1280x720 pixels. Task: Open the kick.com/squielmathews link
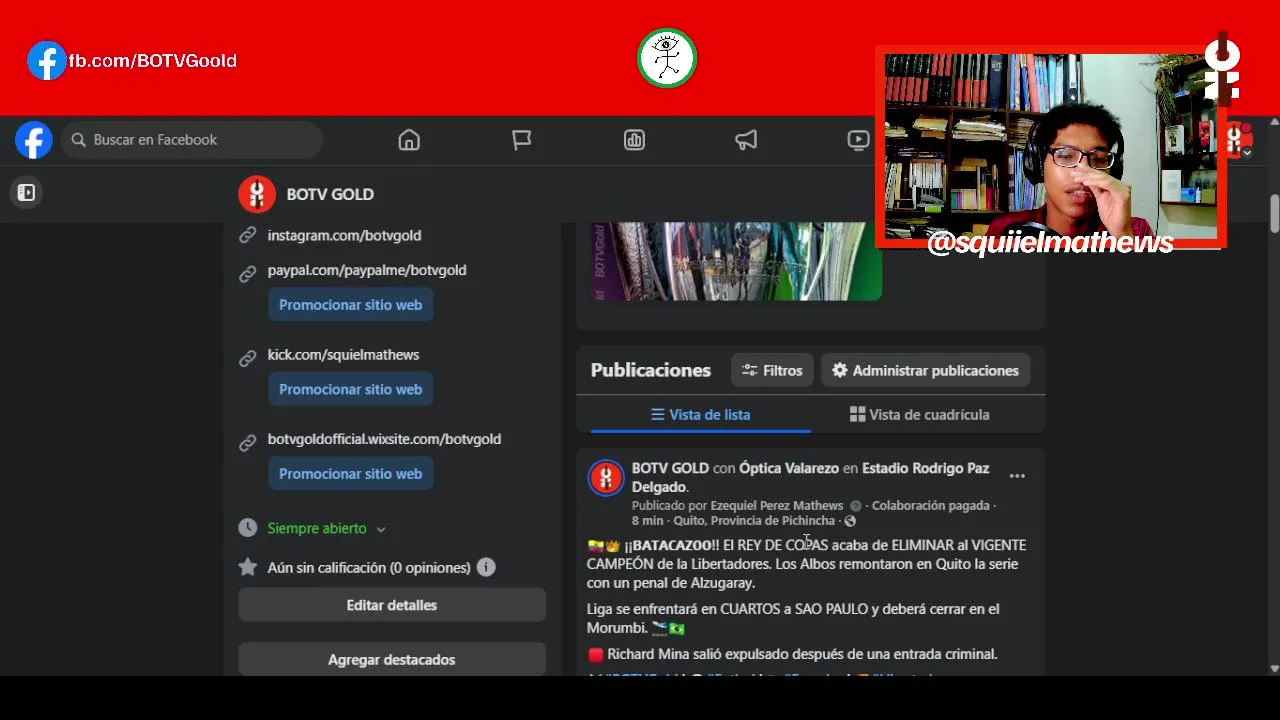pyautogui.click(x=343, y=355)
